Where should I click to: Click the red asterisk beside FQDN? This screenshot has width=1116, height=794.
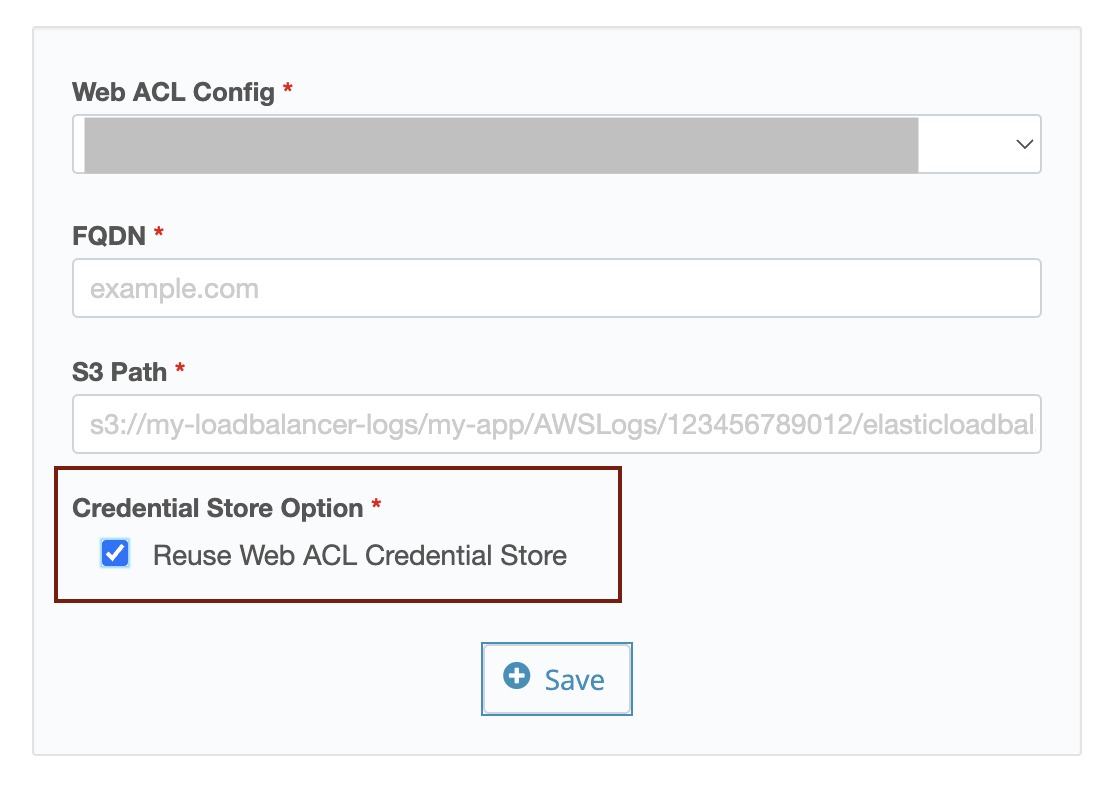pos(159,232)
